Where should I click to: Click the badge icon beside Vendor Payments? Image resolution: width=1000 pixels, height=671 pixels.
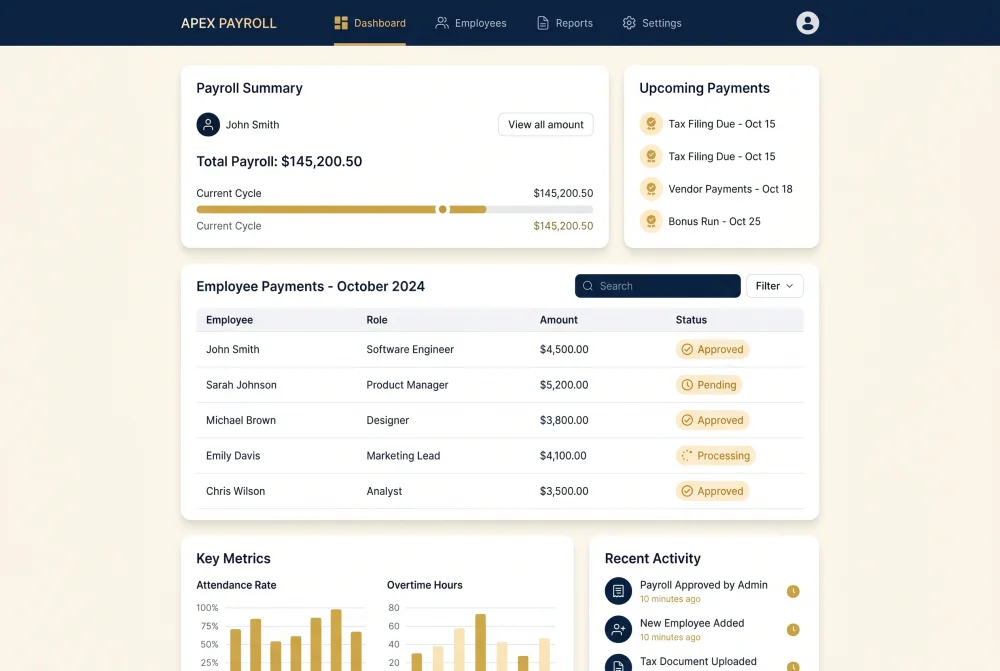click(x=651, y=189)
